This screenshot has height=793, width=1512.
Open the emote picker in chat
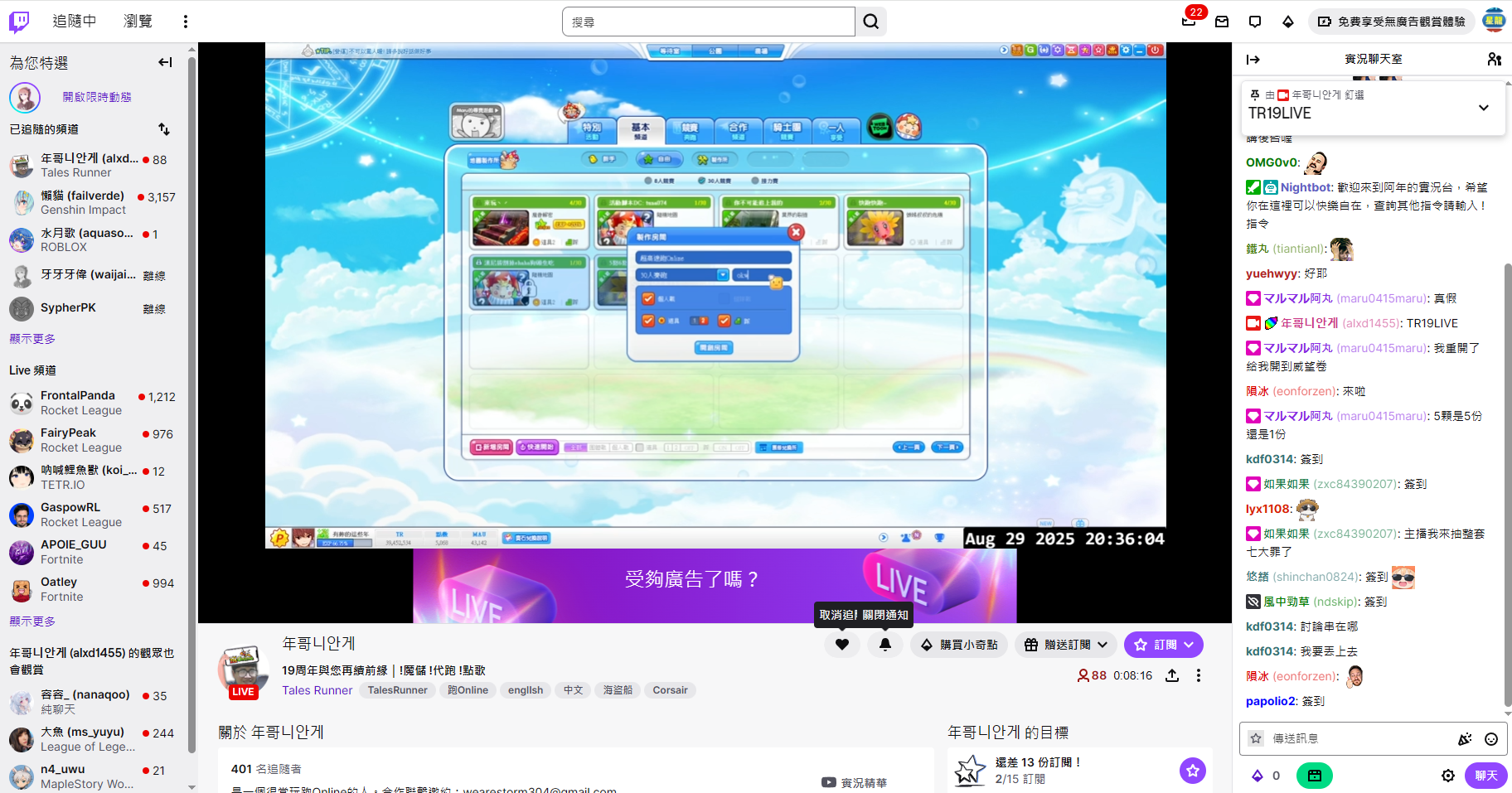[1490, 738]
